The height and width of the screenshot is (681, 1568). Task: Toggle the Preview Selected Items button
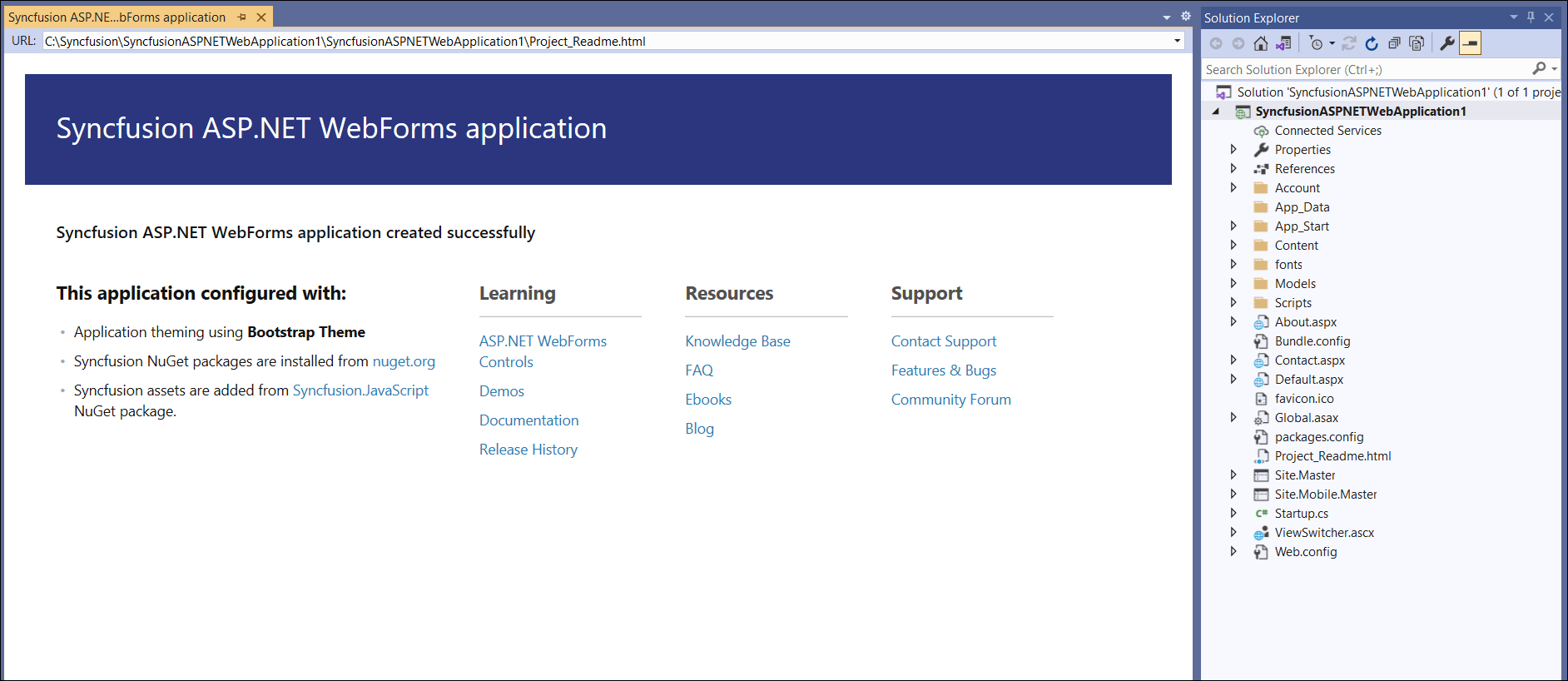[x=1471, y=43]
